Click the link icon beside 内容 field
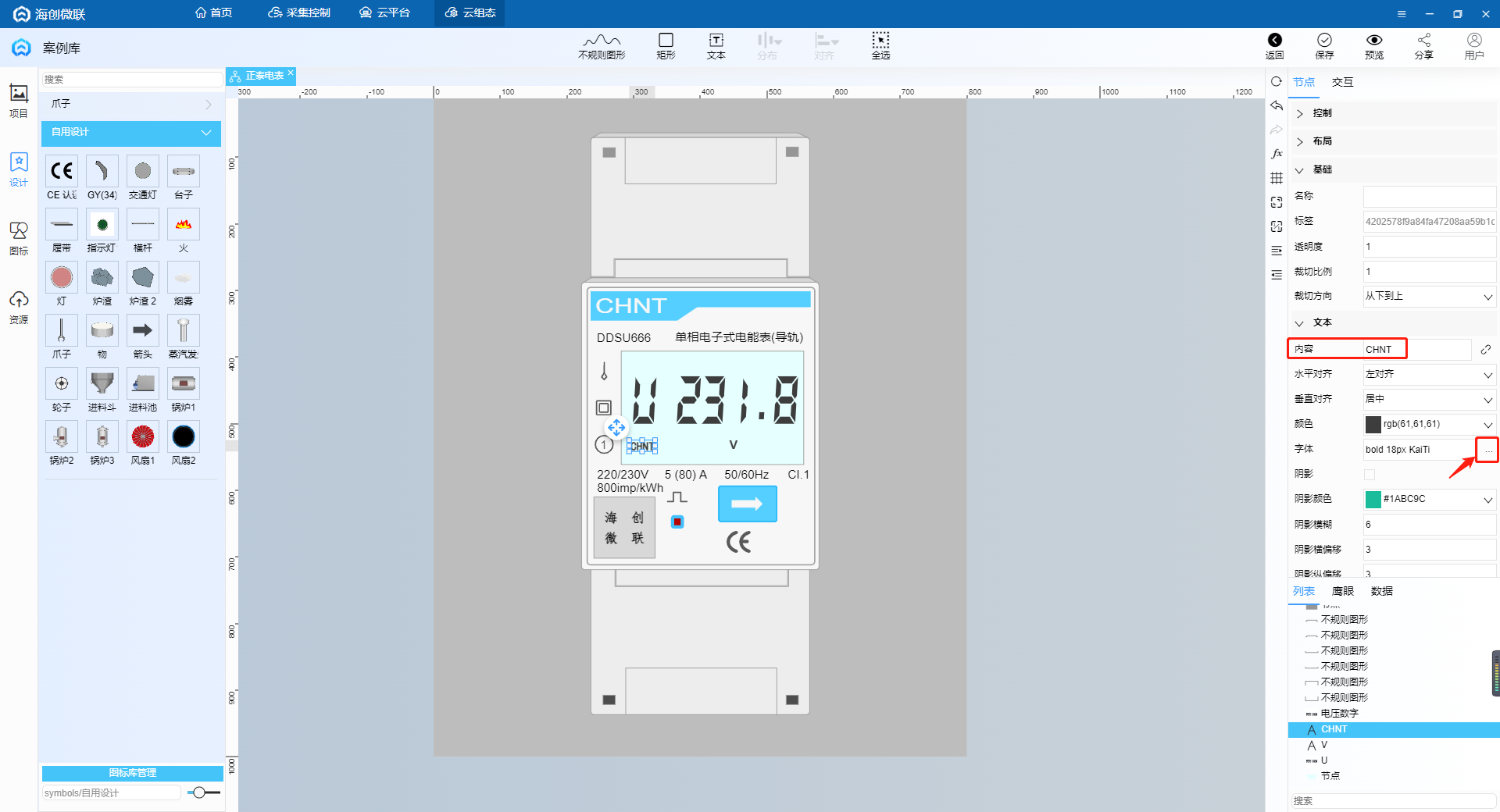Screen dimensions: 1500x812 tap(1486, 349)
